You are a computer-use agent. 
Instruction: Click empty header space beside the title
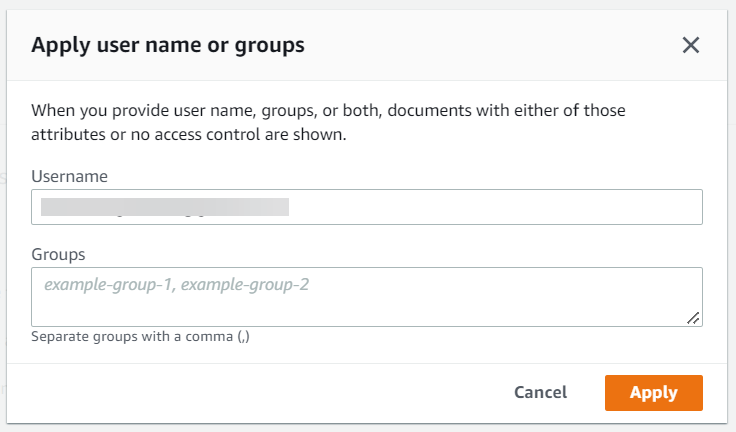click(480, 45)
